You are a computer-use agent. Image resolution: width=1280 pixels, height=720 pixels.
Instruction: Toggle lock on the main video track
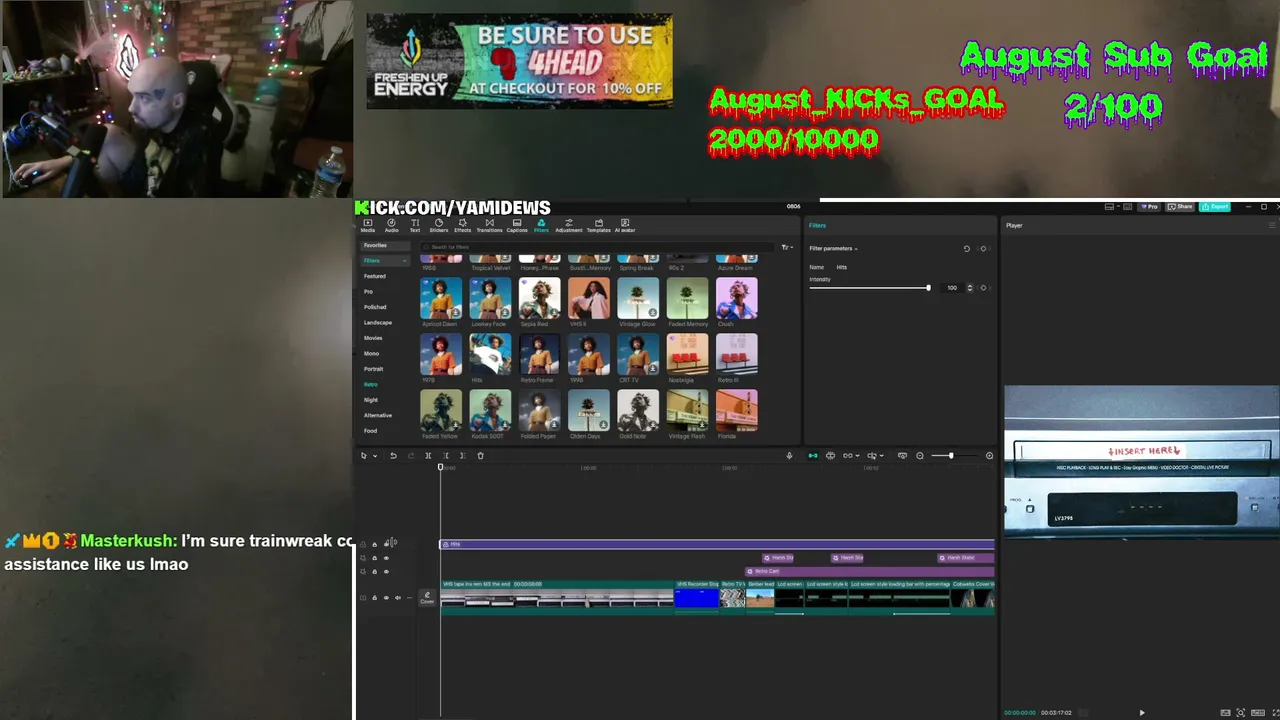(375, 598)
